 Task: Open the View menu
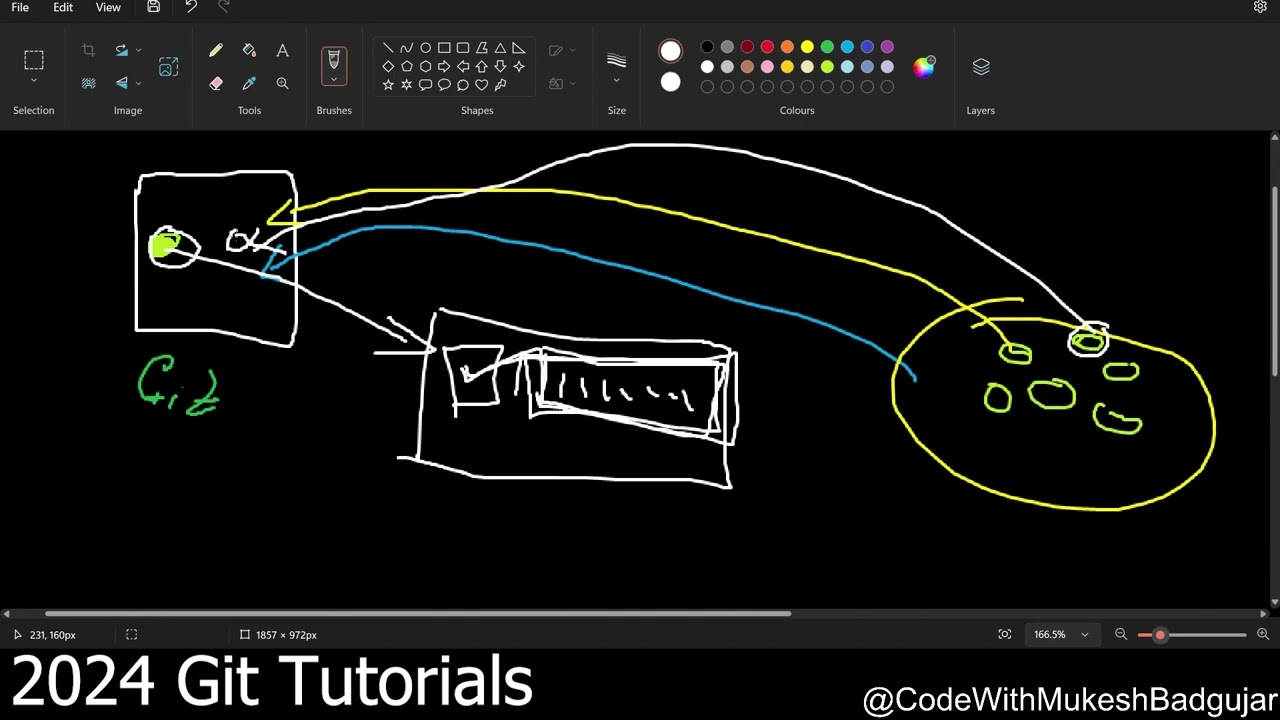[108, 7]
